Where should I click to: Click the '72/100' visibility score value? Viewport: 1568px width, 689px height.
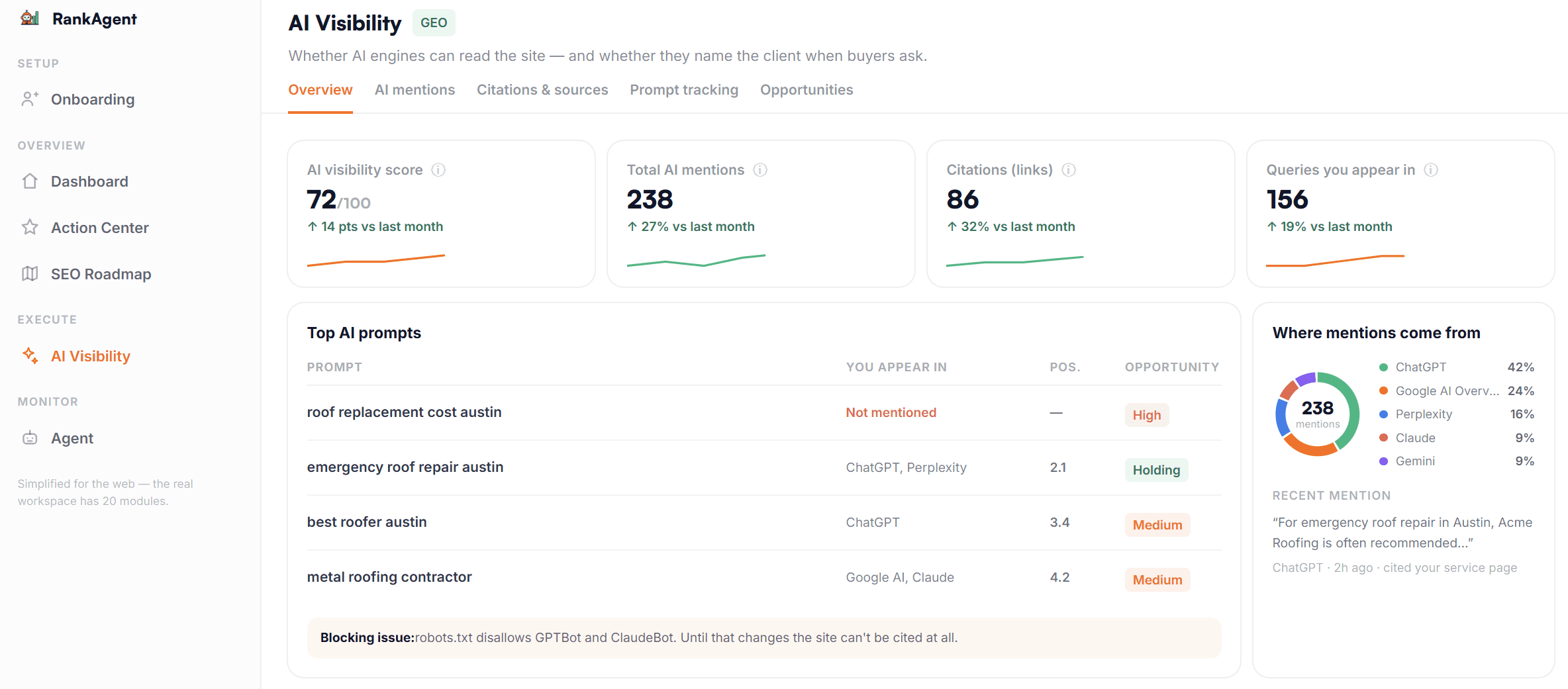click(x=338, y=200)
